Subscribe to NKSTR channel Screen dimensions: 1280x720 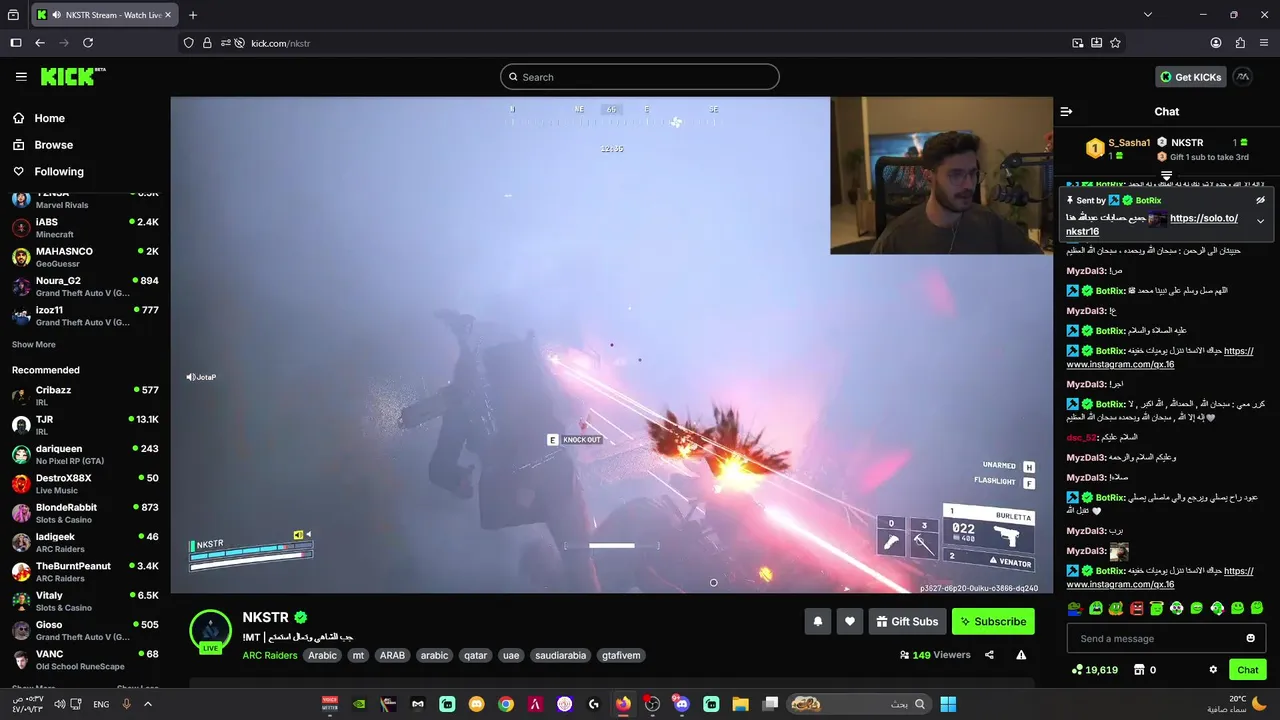(993, 621)
